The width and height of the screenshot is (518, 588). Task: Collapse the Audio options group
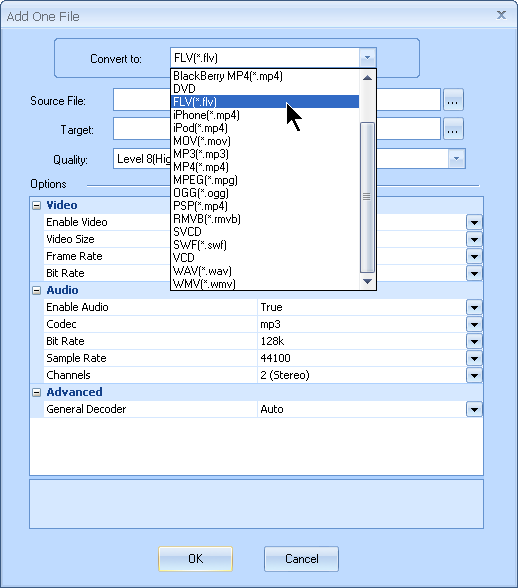(x=36, y=291)
